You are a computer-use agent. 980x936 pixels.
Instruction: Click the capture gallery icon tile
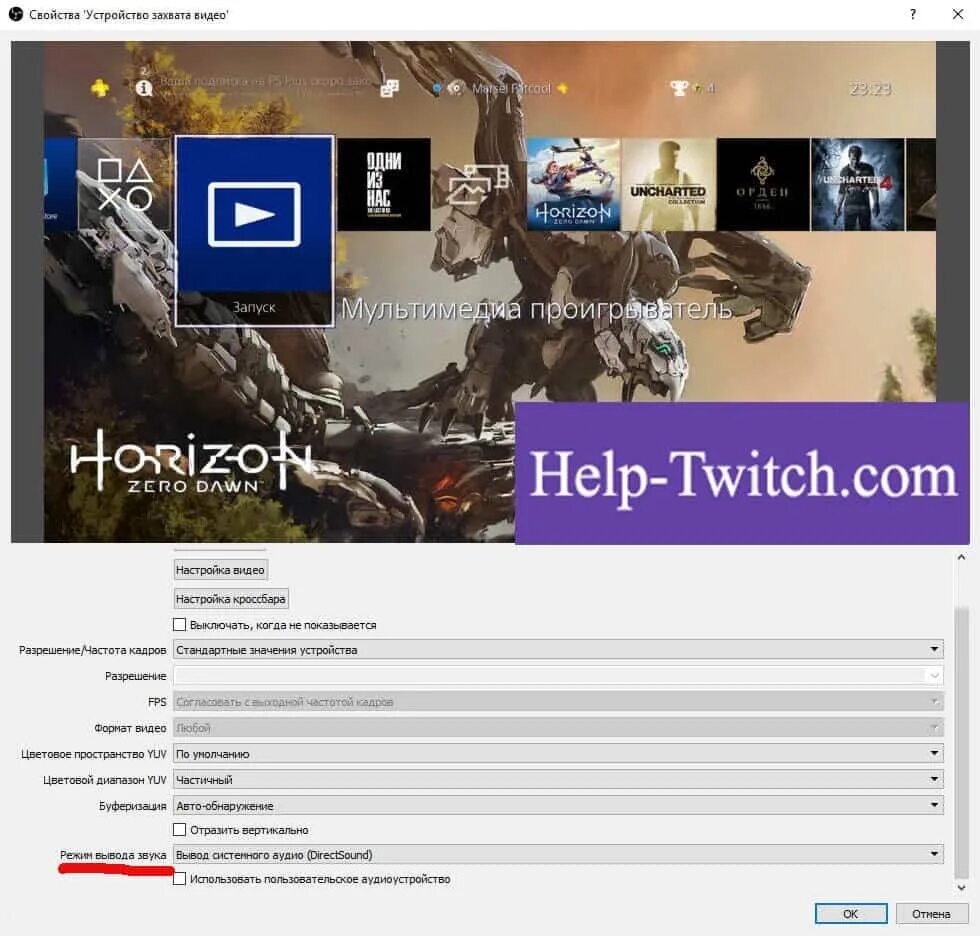[479, 184]
